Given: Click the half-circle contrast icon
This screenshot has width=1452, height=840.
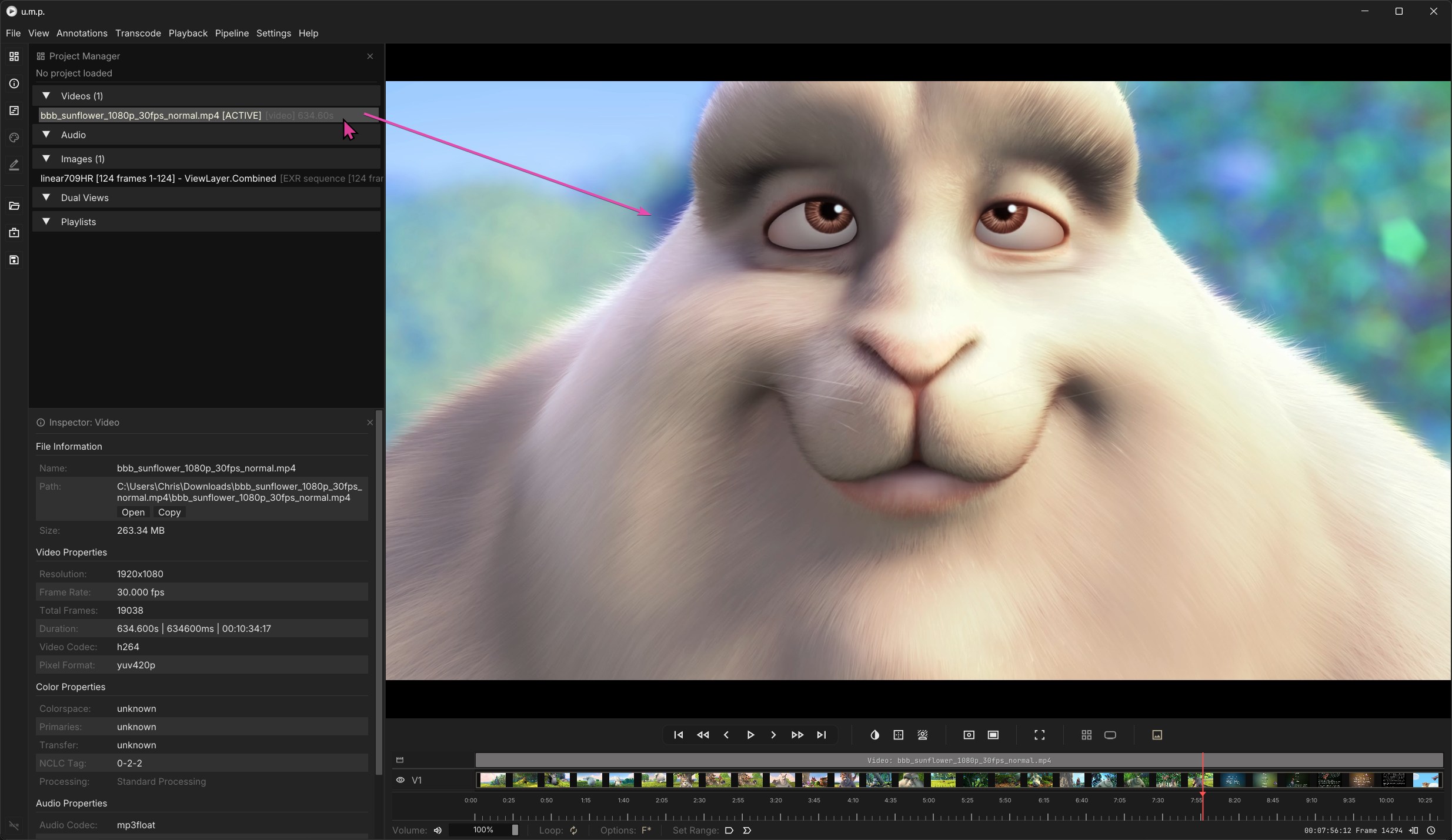Looking at the screenshot, I should point(874,735).
